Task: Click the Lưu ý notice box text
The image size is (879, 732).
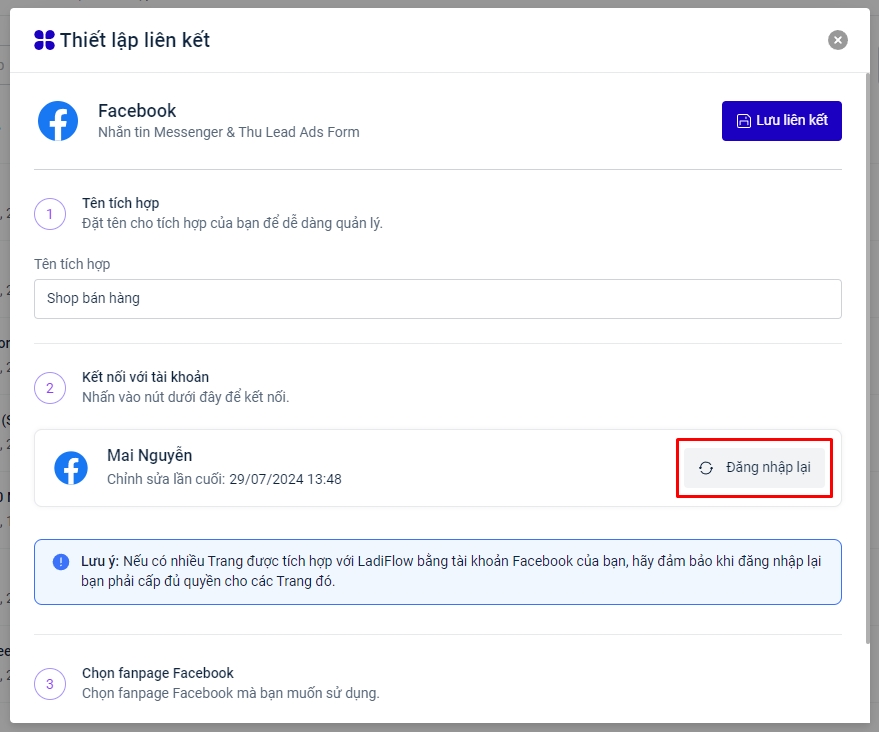Action: [x=450, y=572]
